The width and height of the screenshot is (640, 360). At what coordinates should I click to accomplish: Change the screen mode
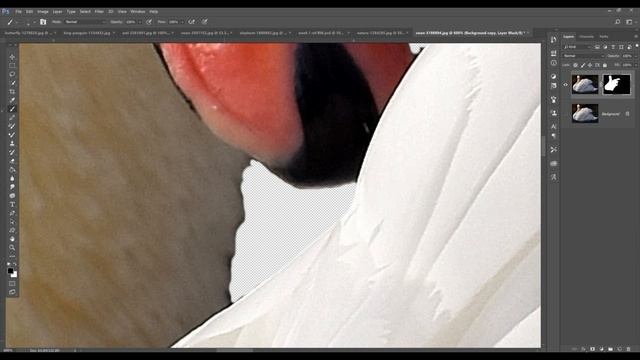[x=12, y=292]
